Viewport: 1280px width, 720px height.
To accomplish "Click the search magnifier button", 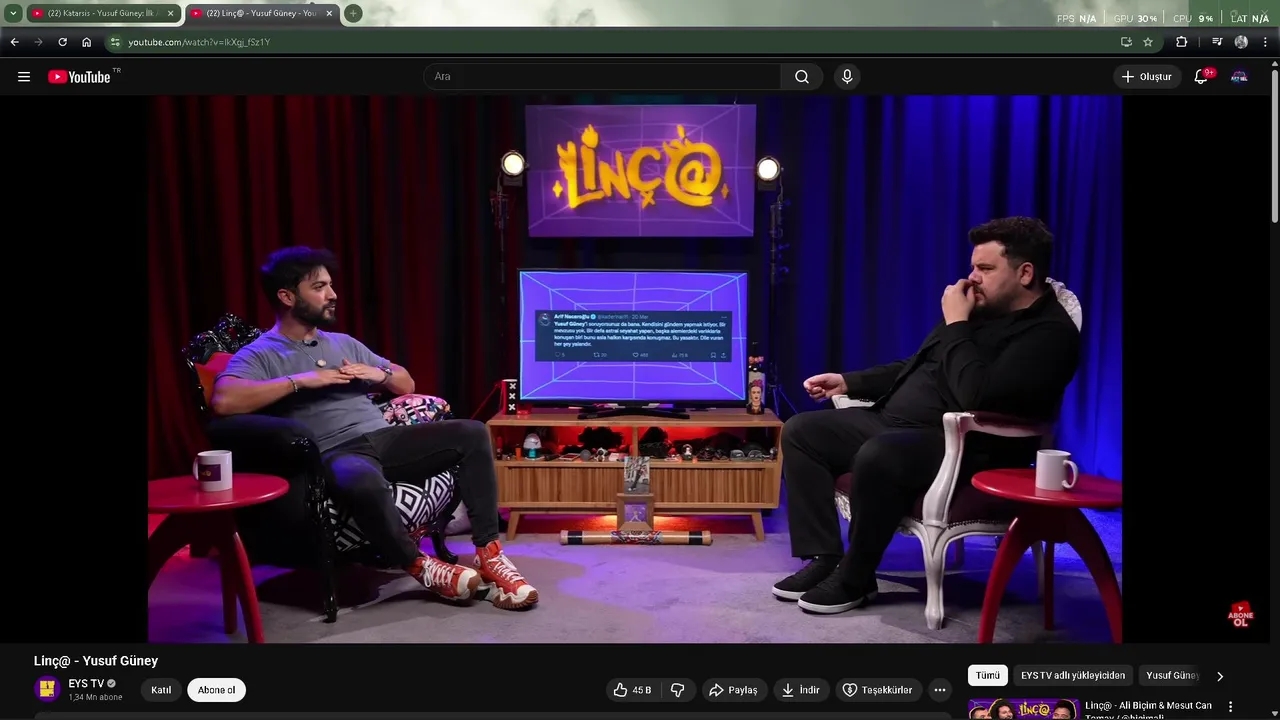I will 802,77.
